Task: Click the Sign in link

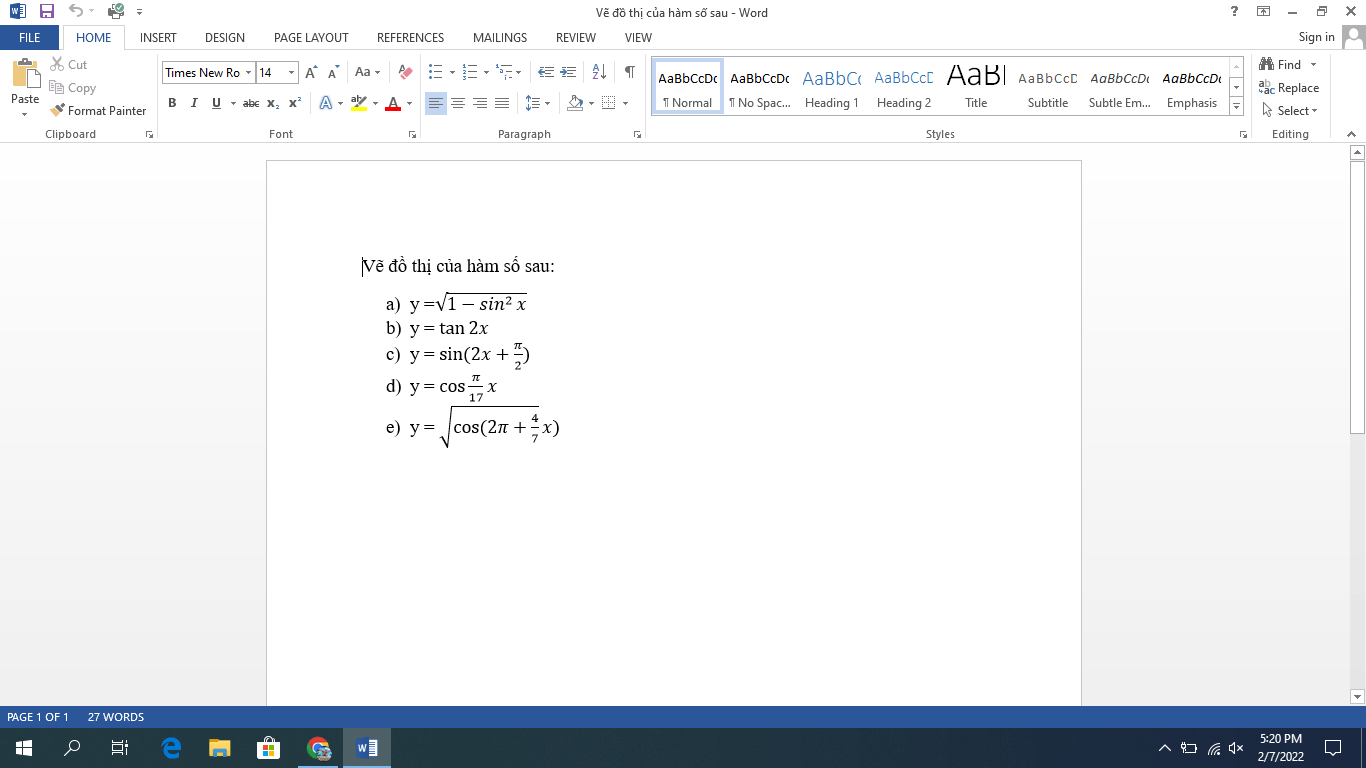Action: (1316, 37)
